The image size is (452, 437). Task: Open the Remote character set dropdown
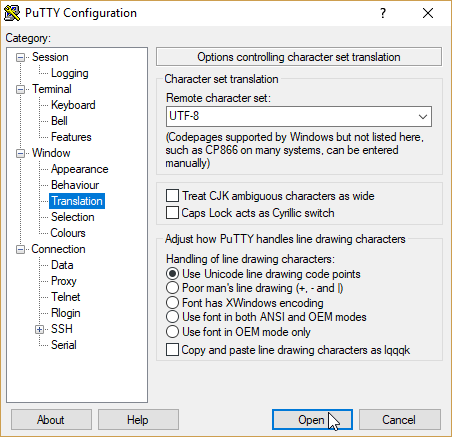pyautogui.click(x=423, y=117)
